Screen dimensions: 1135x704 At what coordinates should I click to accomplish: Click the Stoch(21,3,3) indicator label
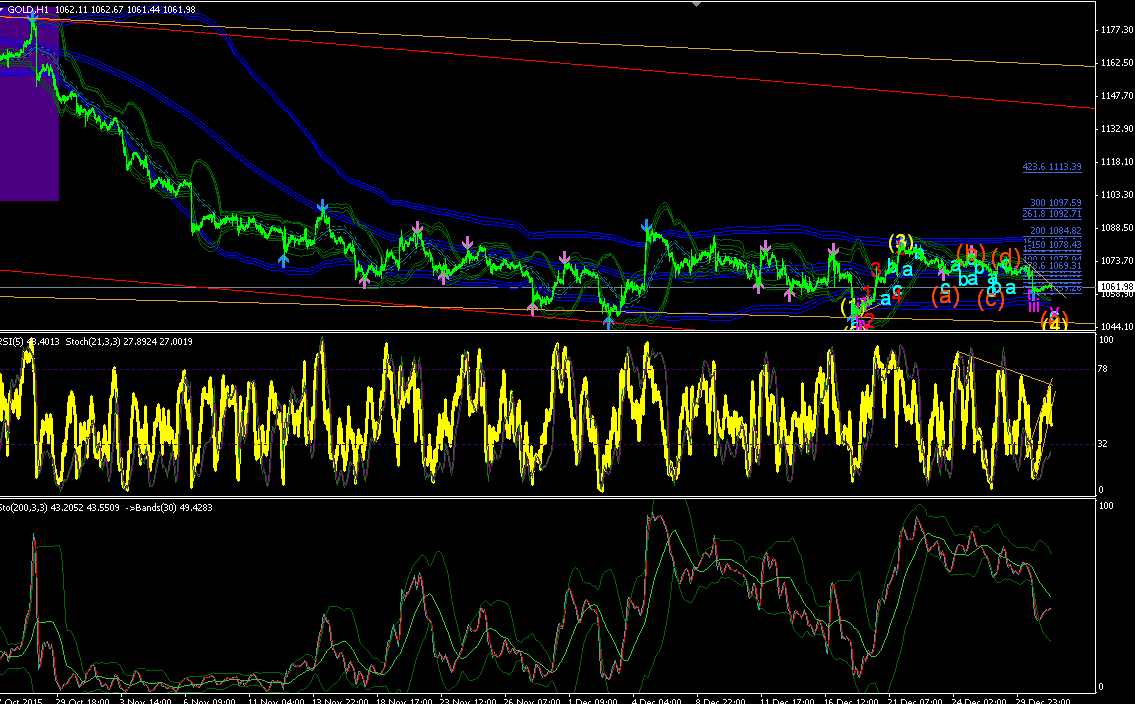(x=129, y=342)
